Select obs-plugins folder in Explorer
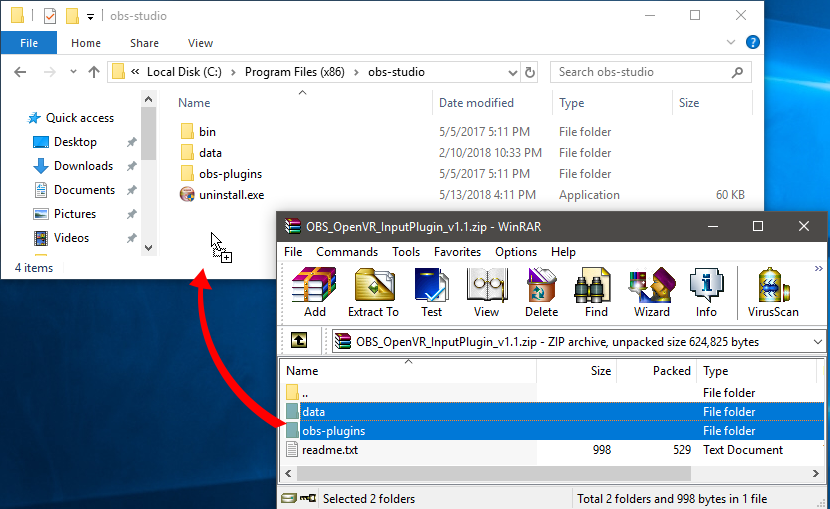The height and width of the screenshot is (509, 830). pos(230,174)
